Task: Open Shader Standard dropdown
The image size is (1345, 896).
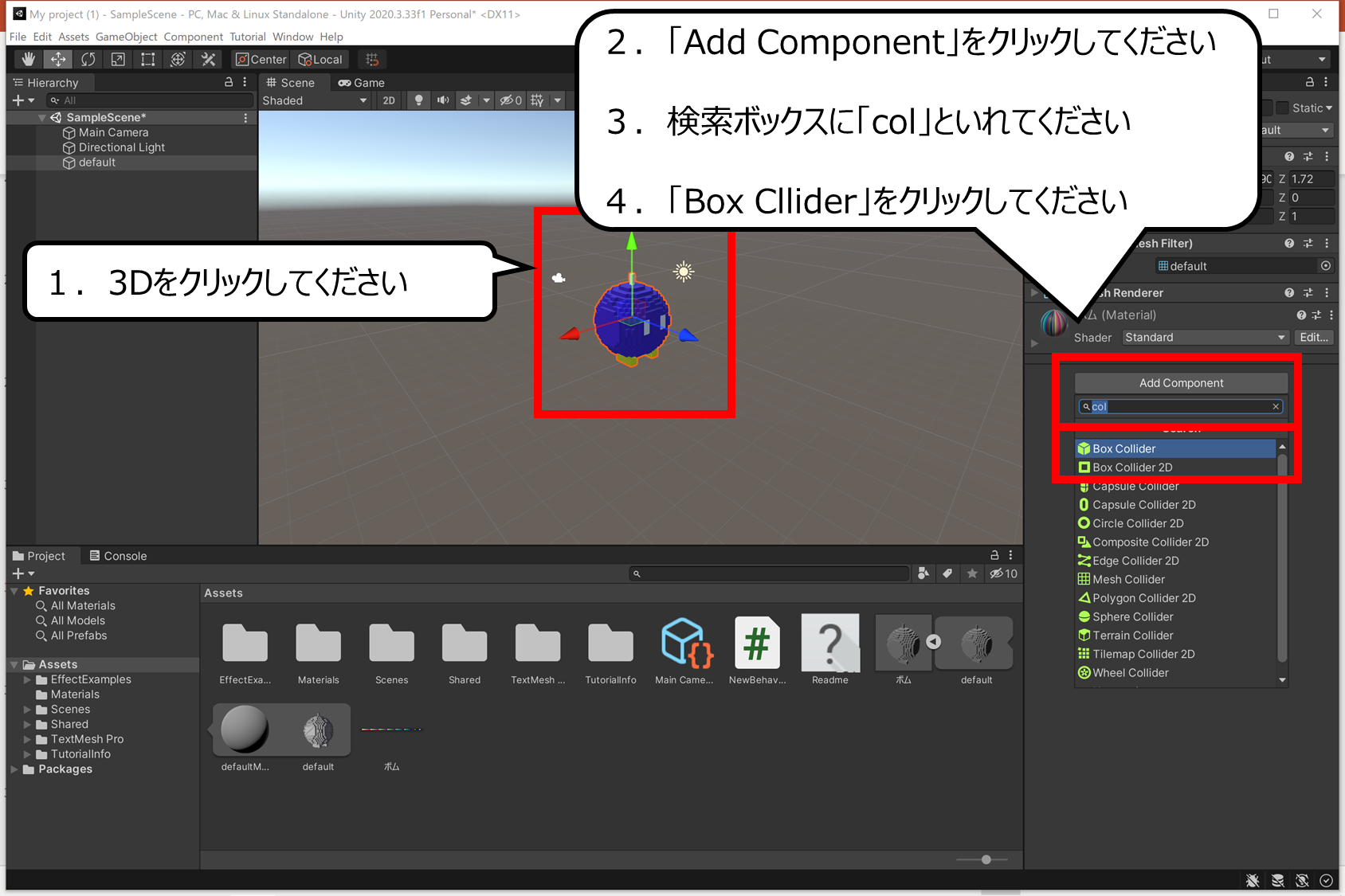Action: [1206, 338]
